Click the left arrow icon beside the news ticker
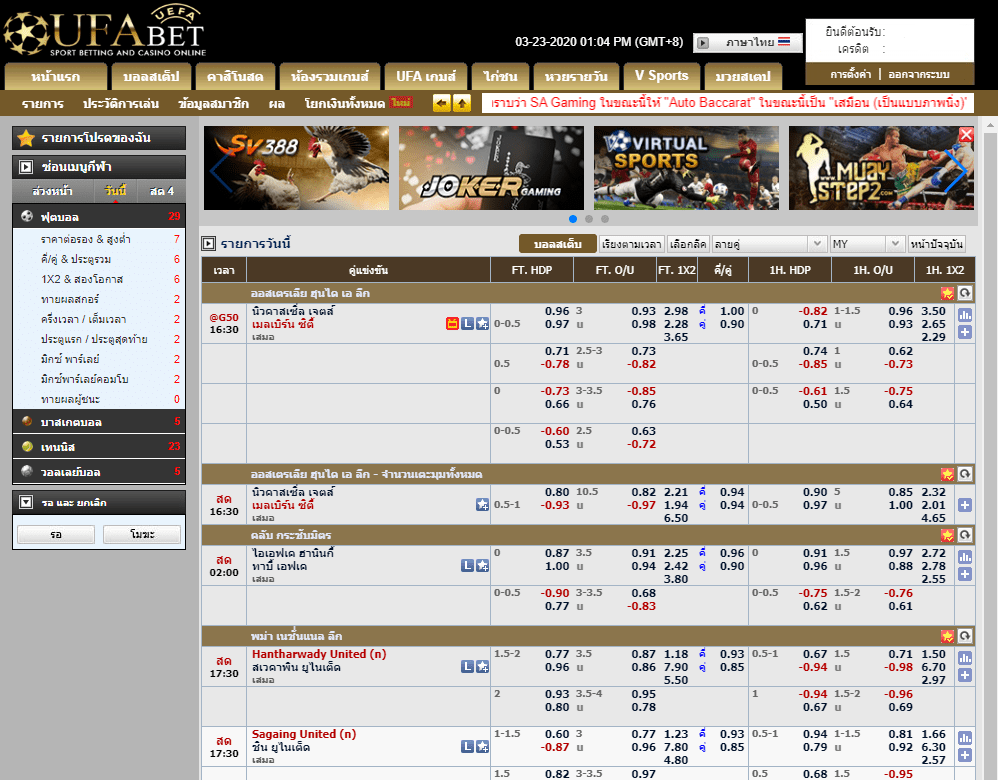This screenshot has width=998, height=780. (x=441, y=103)
